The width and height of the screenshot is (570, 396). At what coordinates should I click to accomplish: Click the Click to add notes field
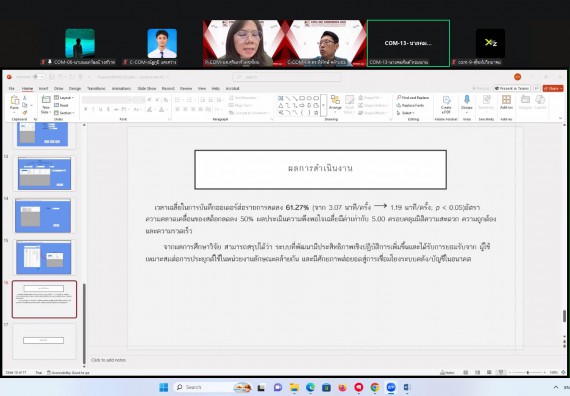click(x=108, y=360)
